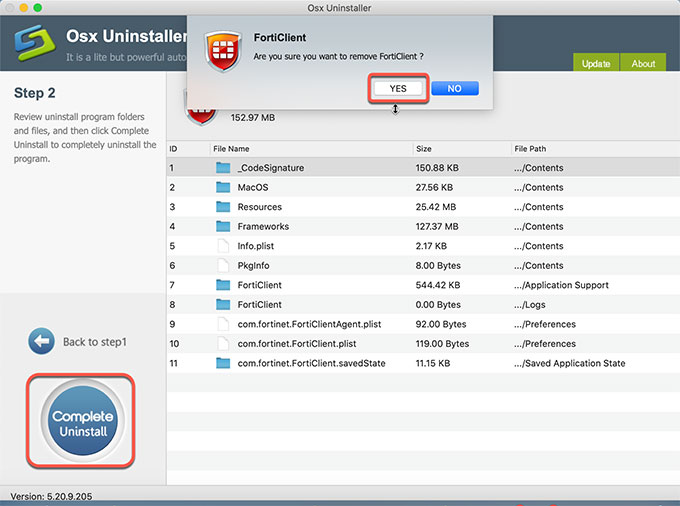680x506 pixels.
Task: Click the Back to step1 link text
Action: point(94,342)
